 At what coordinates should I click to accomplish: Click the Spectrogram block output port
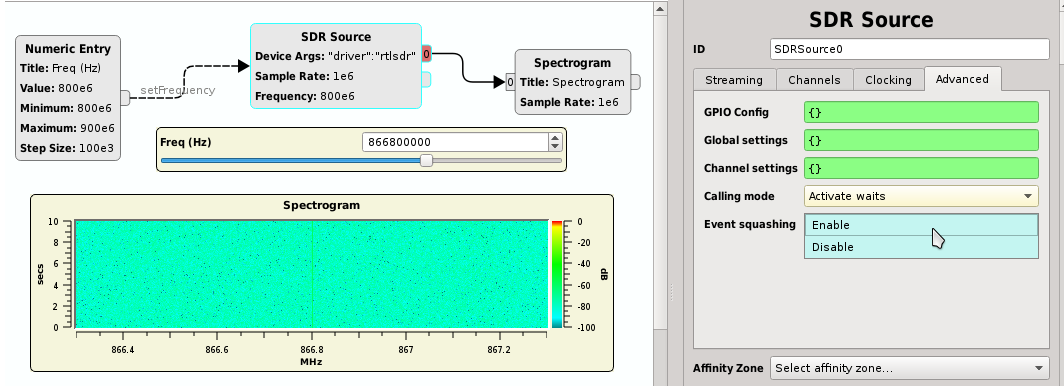pyautogui.click(x=635, y=82)
